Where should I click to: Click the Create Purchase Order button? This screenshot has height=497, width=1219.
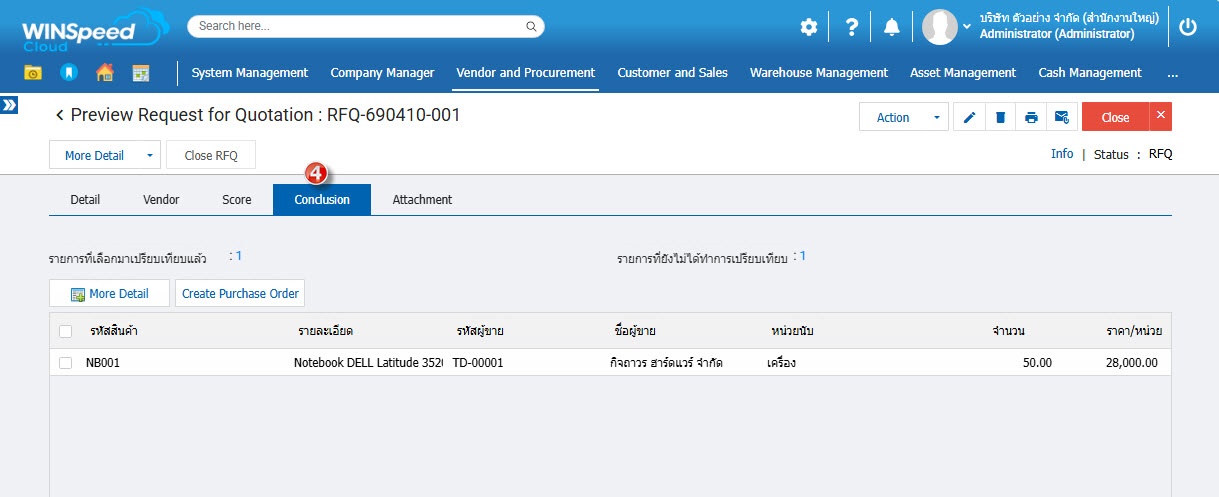[x=240, y=294]
